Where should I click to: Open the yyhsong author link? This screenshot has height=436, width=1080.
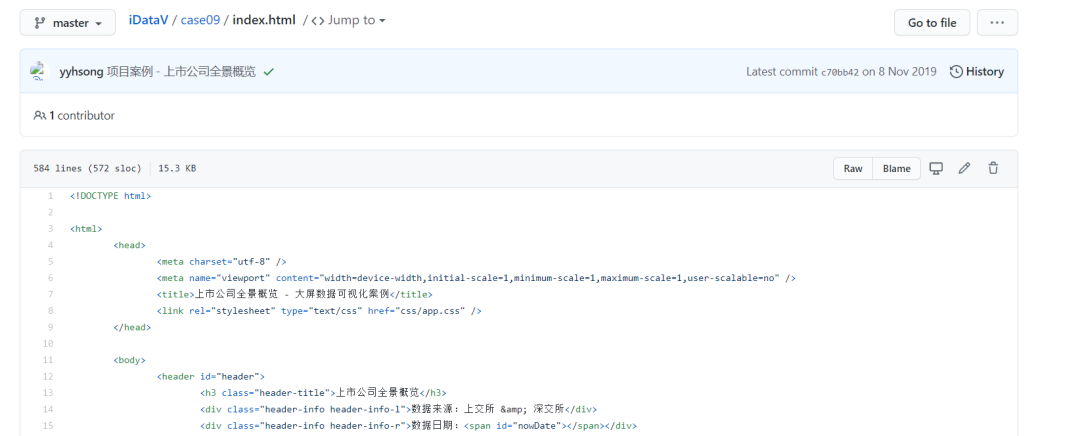(81, 72)
